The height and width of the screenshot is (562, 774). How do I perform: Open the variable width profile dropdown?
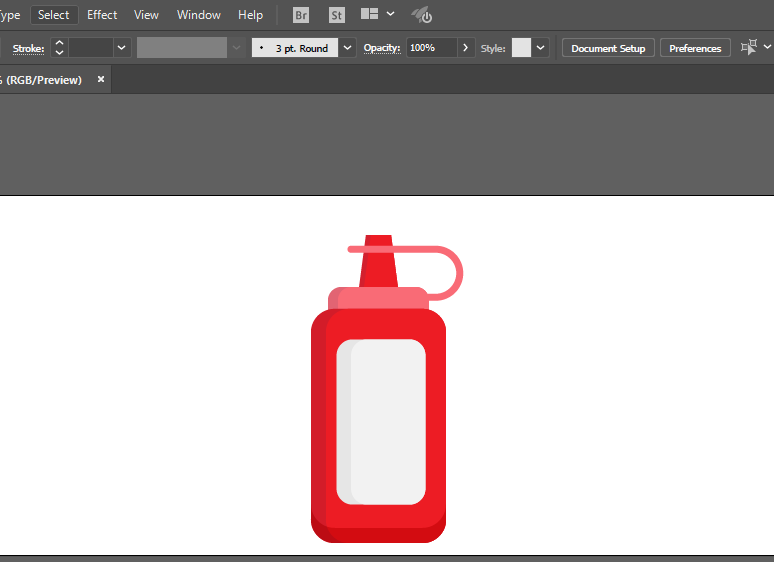236,47
